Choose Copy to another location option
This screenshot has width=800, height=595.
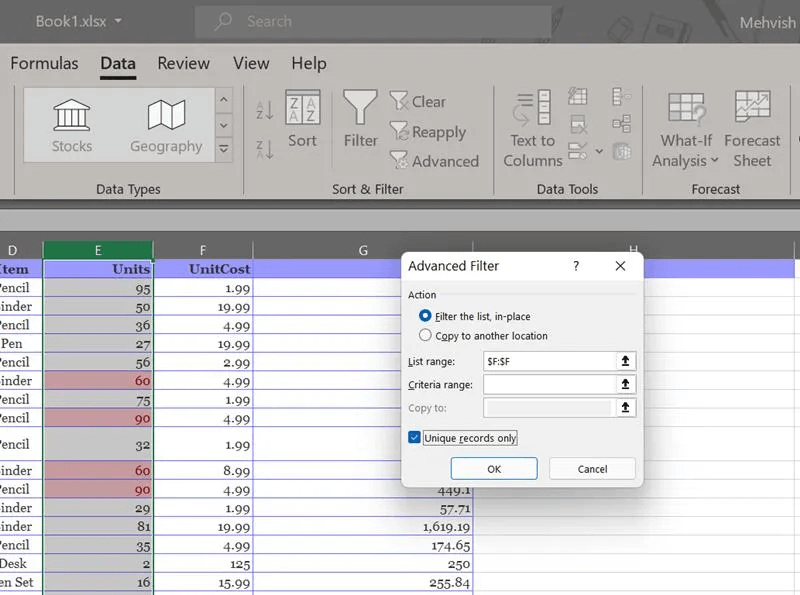[426, 336]
